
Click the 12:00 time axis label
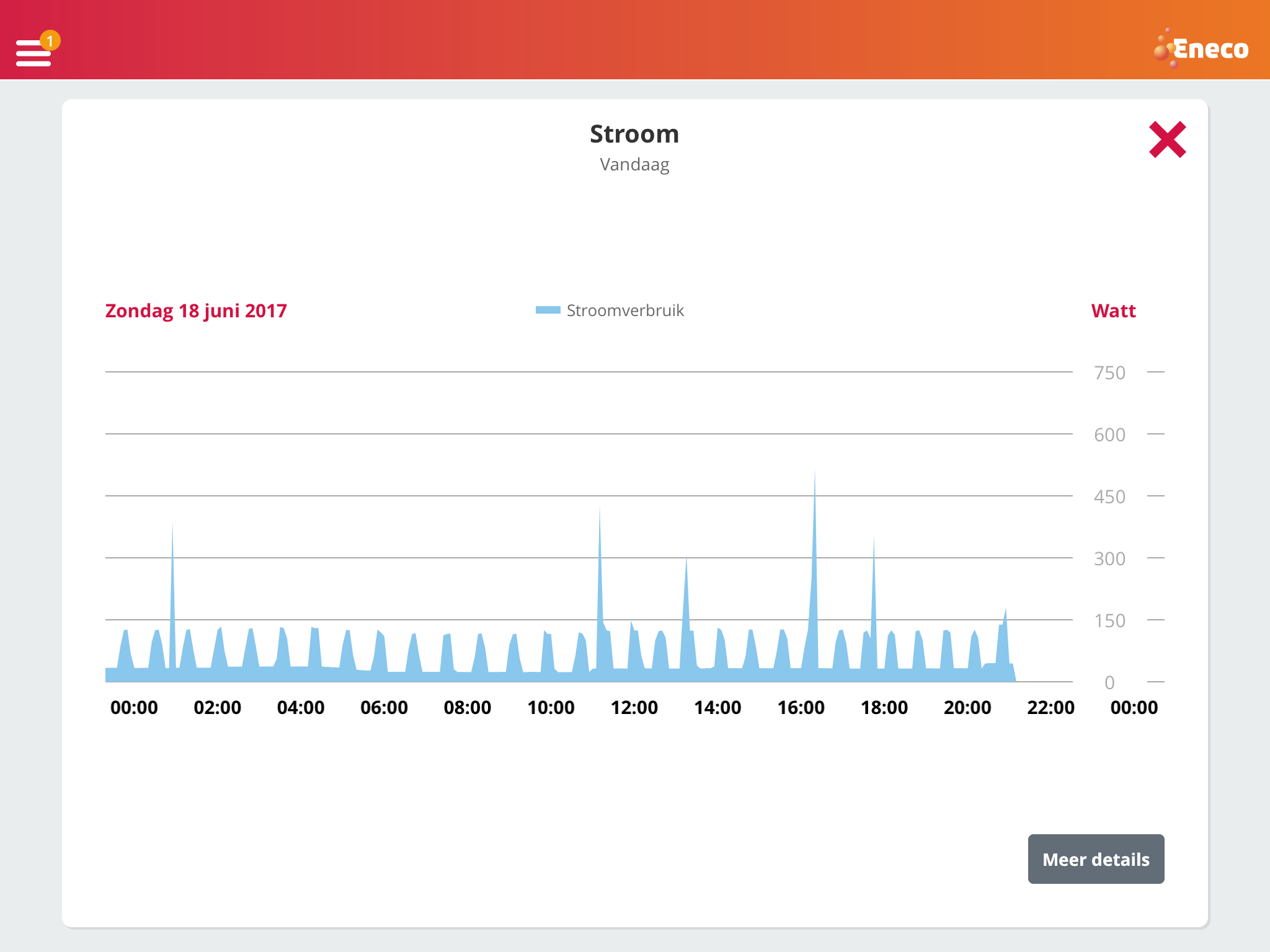point(634,707)
